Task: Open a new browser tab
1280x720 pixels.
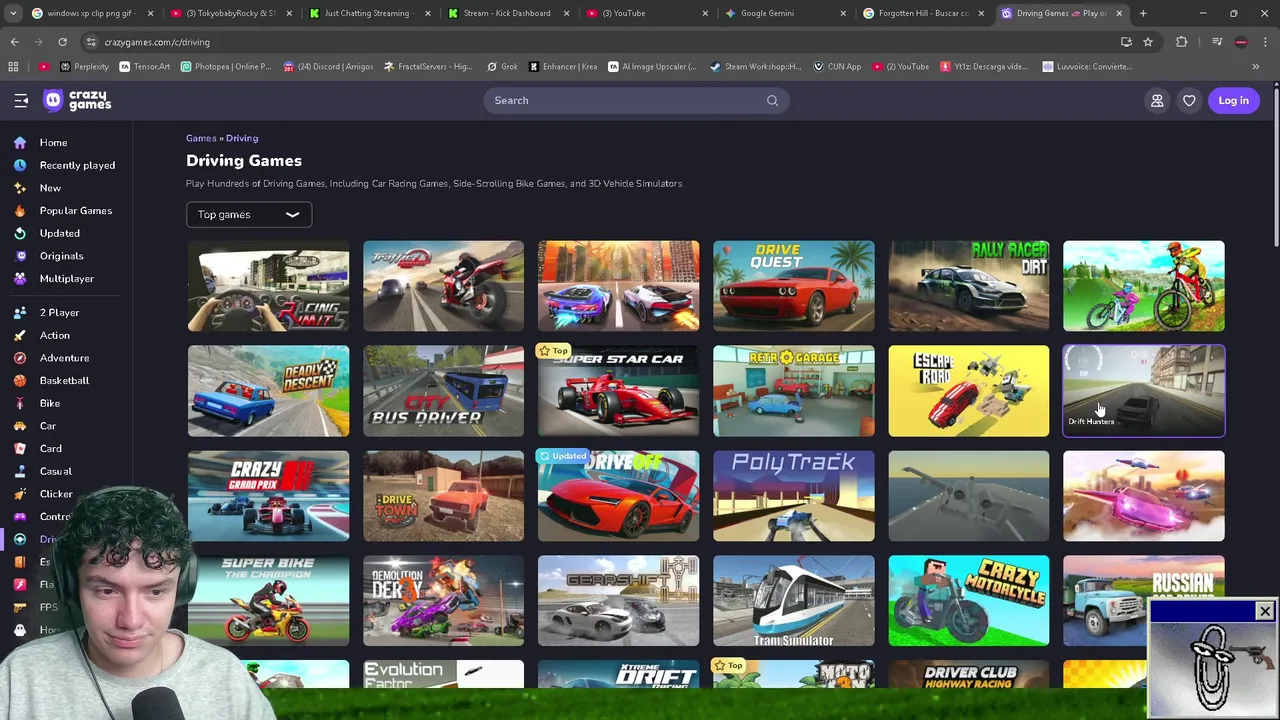Action: tap(1143, 13)
